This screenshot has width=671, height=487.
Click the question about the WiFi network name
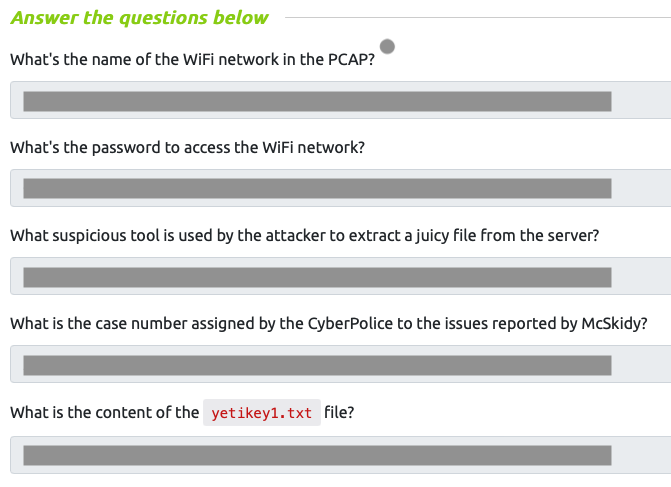(x=192, y=59)
